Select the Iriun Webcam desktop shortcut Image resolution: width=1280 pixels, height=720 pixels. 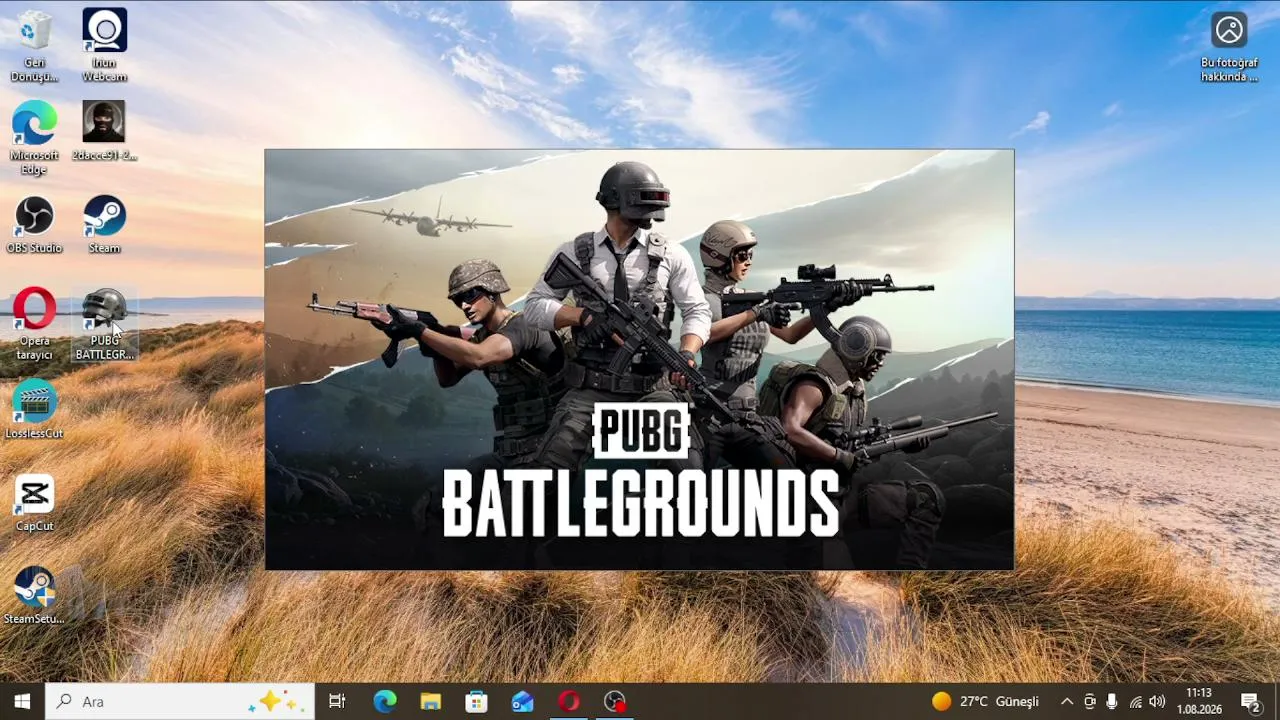(x=104, y=46)
